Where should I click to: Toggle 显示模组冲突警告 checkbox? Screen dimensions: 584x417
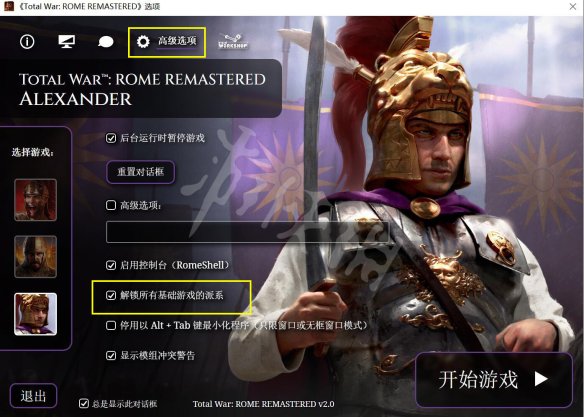click(111, 355)
